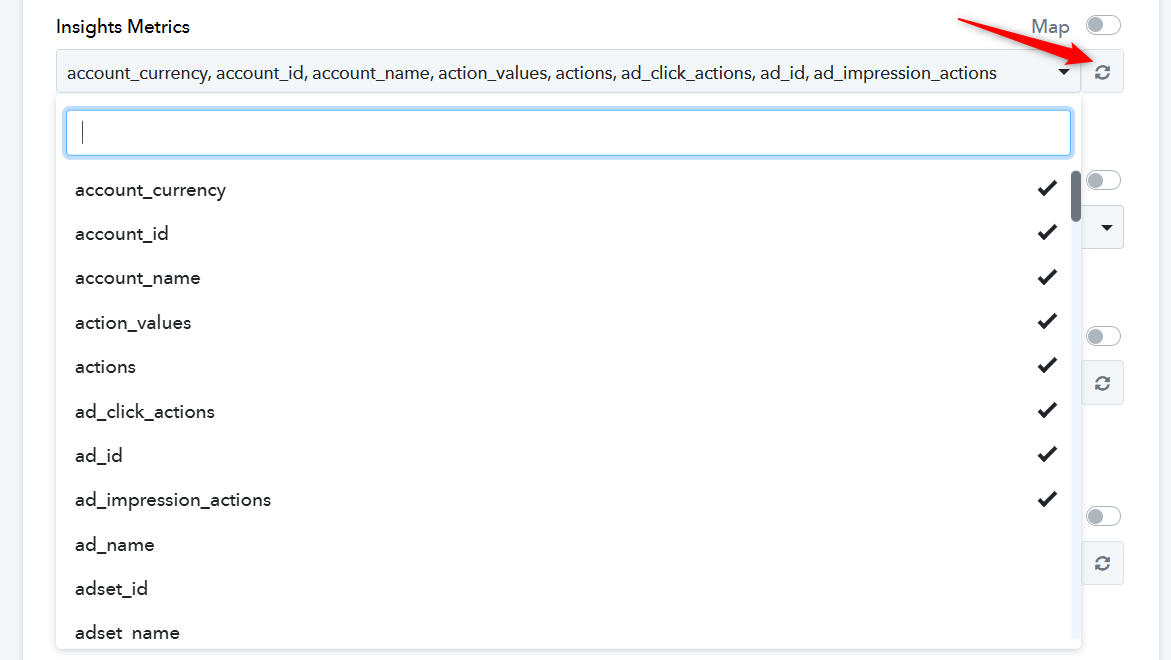Collapse the Insights Metrics dropdown arrow
Image resolution: width=1171 pixels, height=660 pixels.
(x=1063, y=72)
